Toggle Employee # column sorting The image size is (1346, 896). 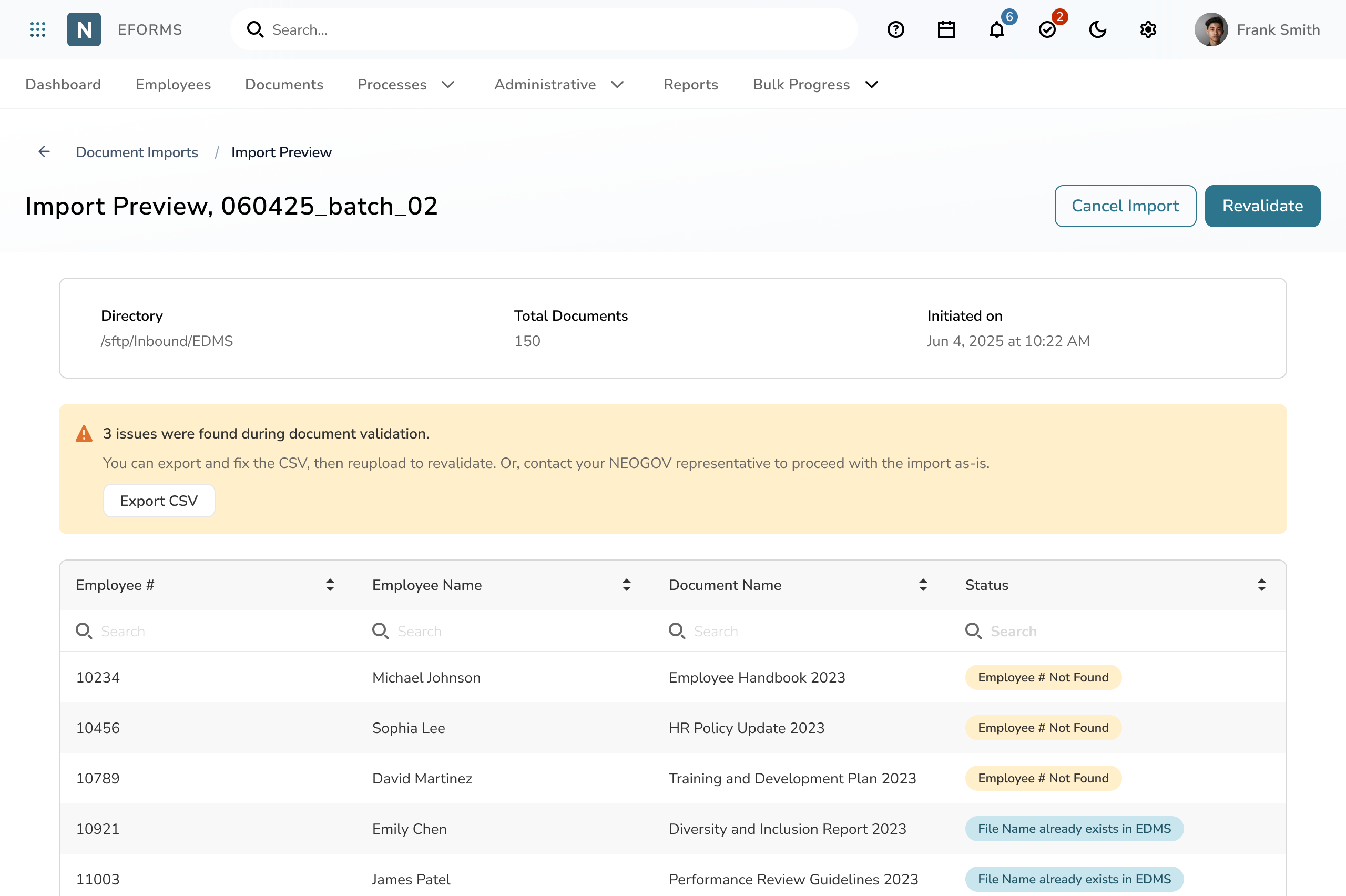330,585
